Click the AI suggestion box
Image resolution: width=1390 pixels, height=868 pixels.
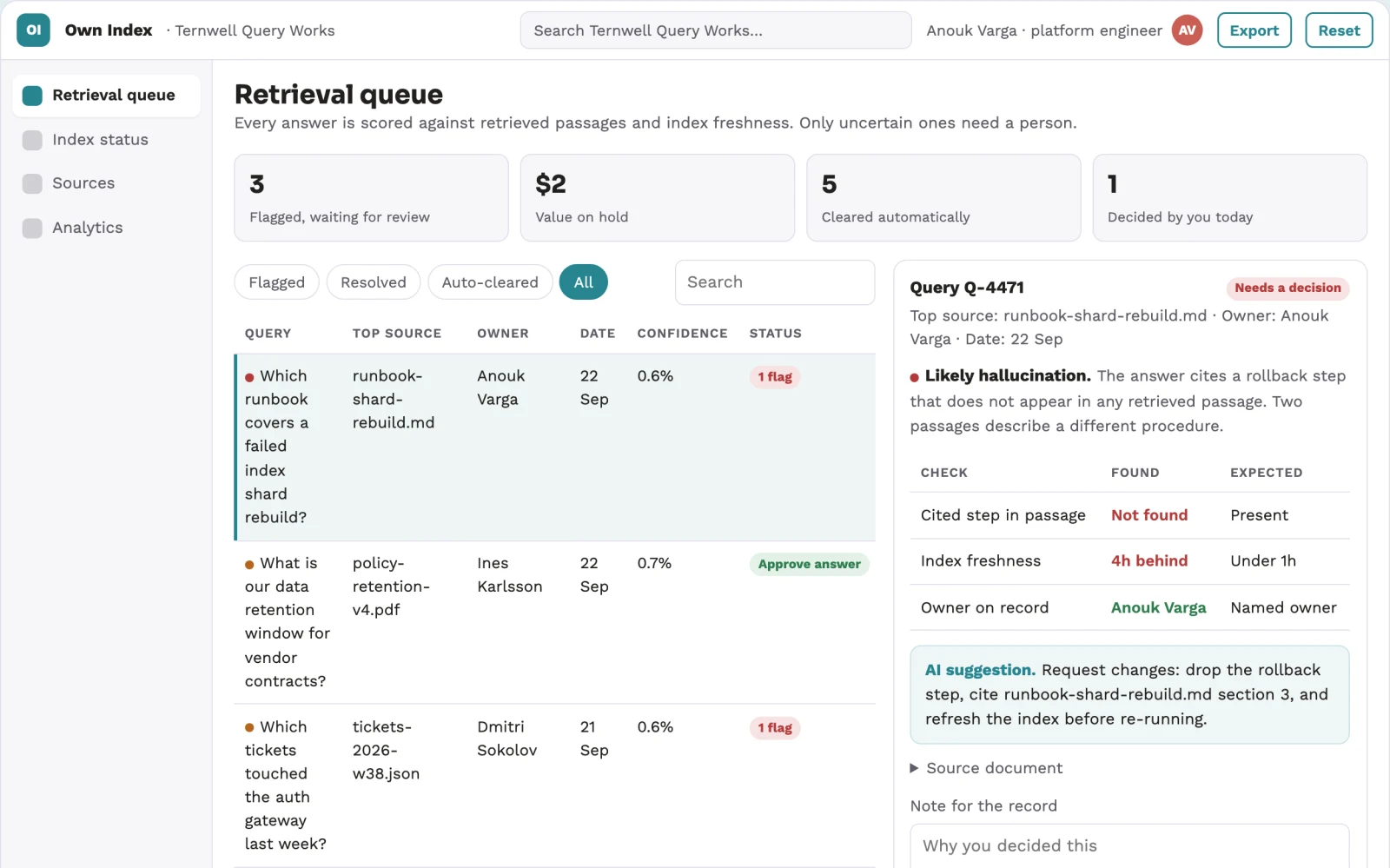(x=1129, y=694)
